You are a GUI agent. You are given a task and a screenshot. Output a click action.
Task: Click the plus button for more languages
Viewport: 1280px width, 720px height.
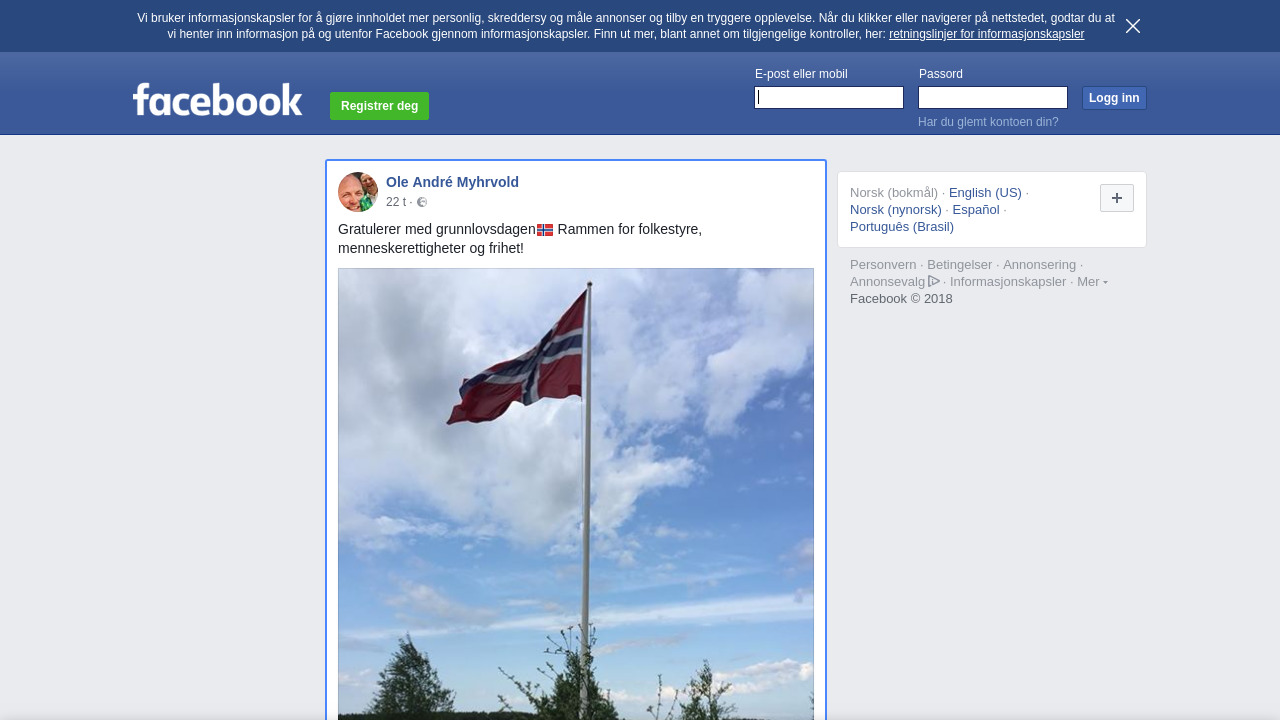click(1117, 198)
